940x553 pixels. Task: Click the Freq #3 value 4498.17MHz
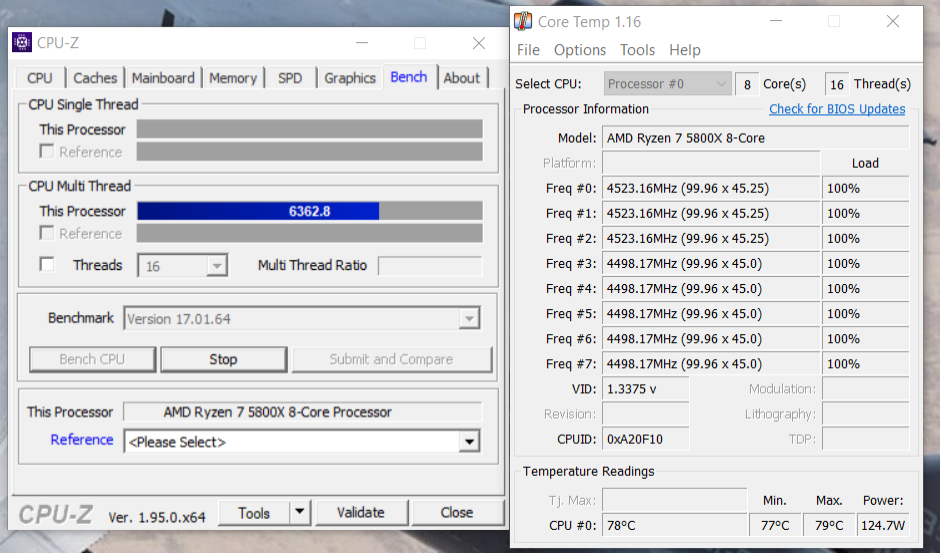(x=711, y=264)
